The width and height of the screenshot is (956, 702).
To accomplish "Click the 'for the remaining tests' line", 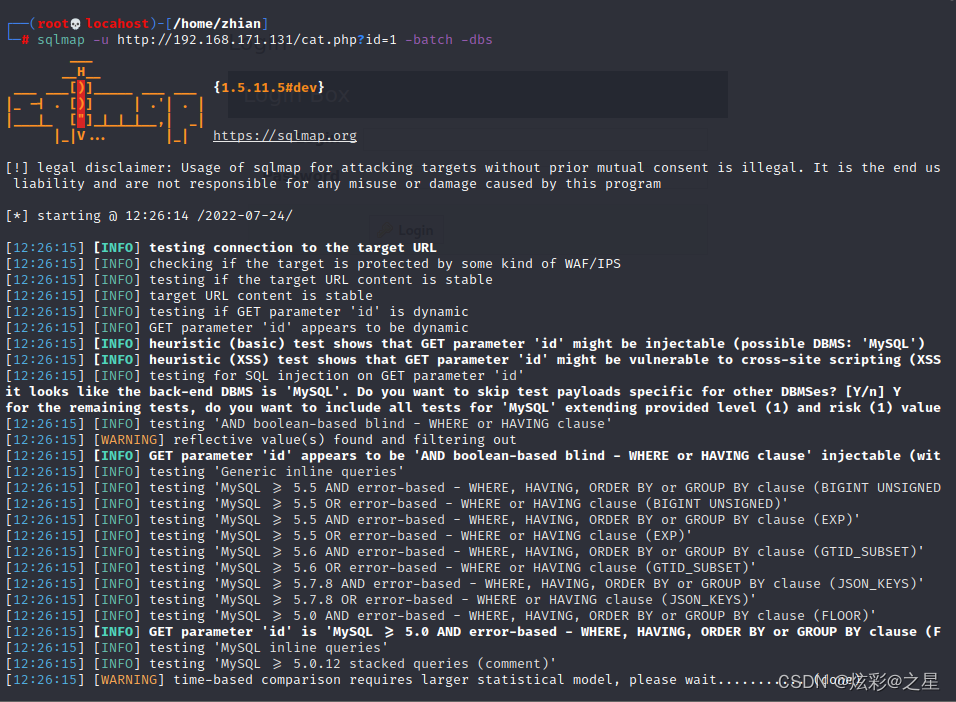I will pyautogui.click(x=473, y=407).
